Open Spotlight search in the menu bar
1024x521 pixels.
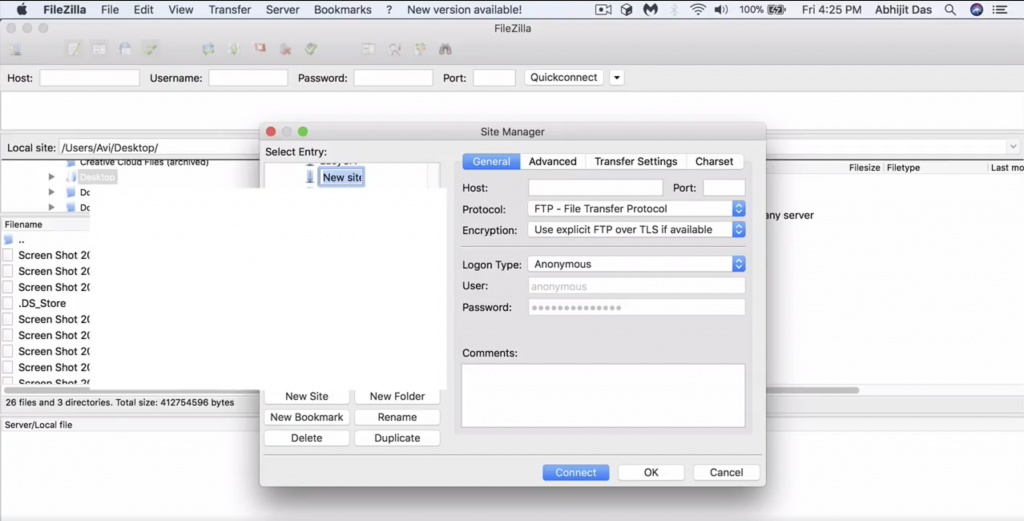[950, 10]
